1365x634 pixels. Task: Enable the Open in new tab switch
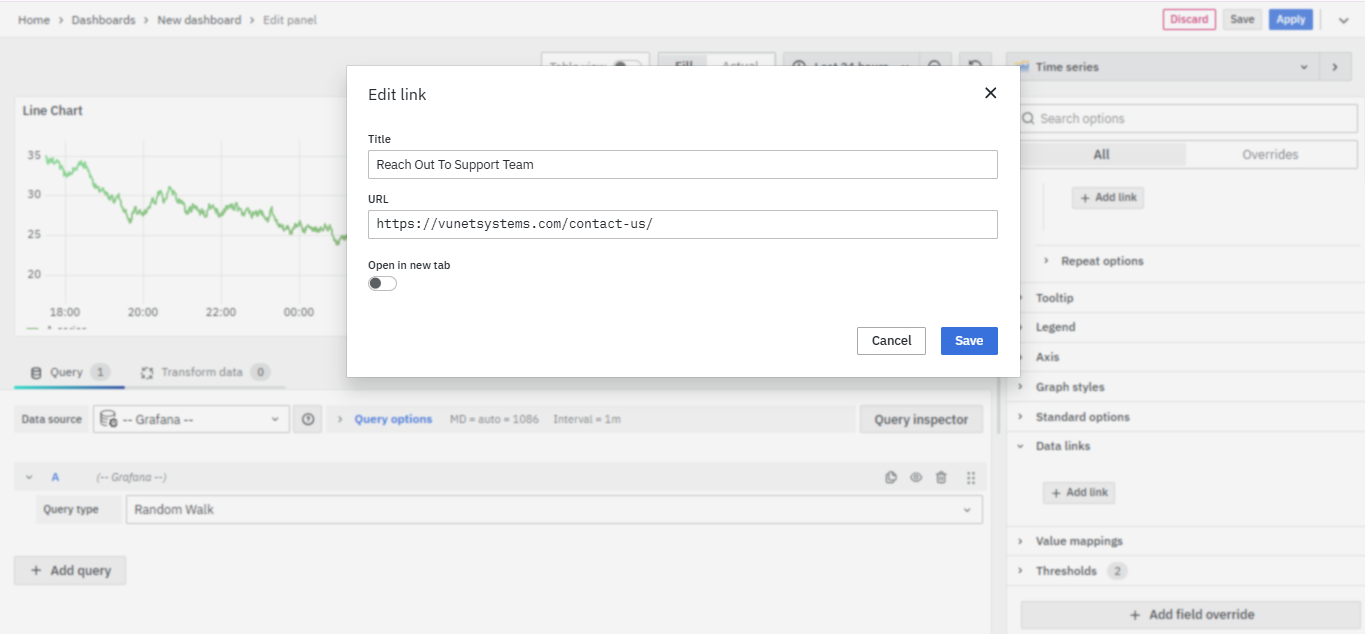(382, 283)
